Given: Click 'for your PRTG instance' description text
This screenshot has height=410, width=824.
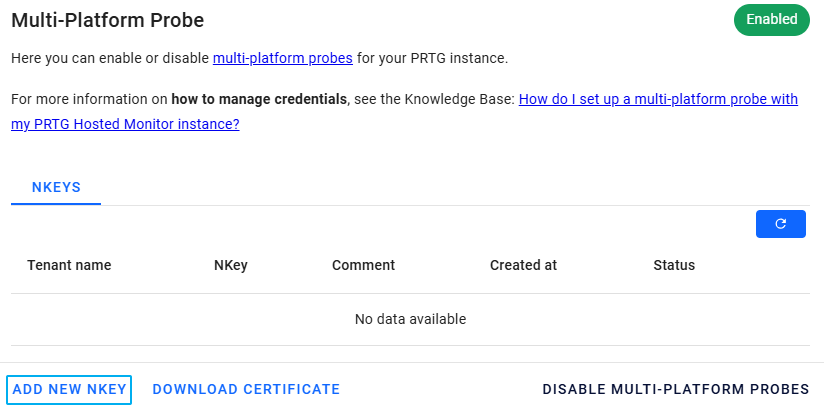Looking at the screenshot, I should click(x=432, y=58).
